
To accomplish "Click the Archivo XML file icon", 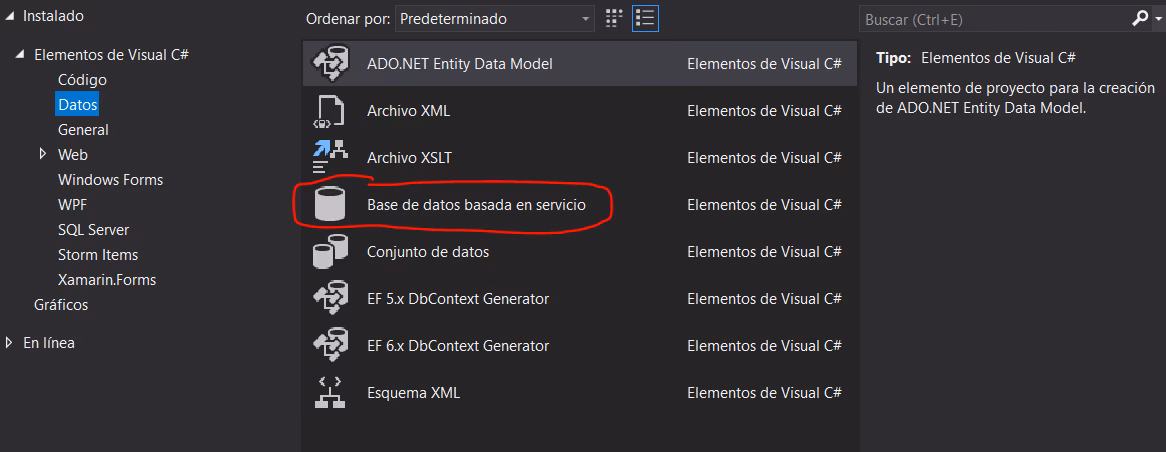I will coord(329,112).
